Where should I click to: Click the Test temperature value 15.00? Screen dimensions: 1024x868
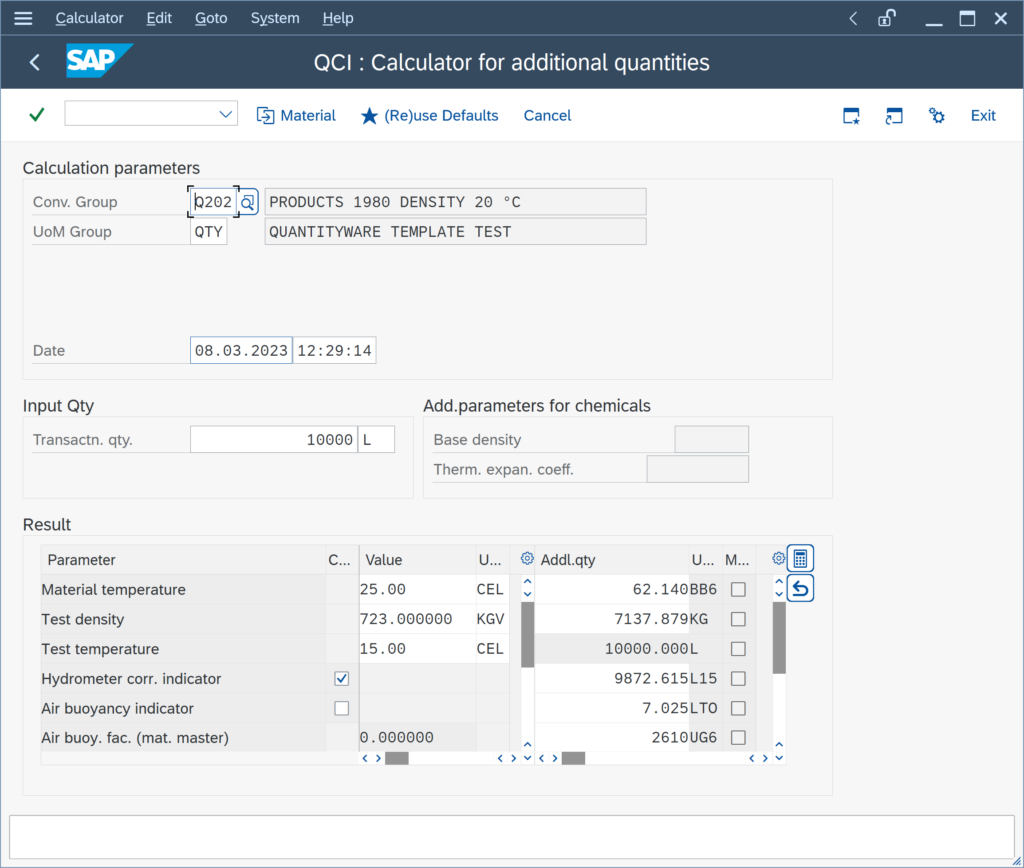(417, 649)
